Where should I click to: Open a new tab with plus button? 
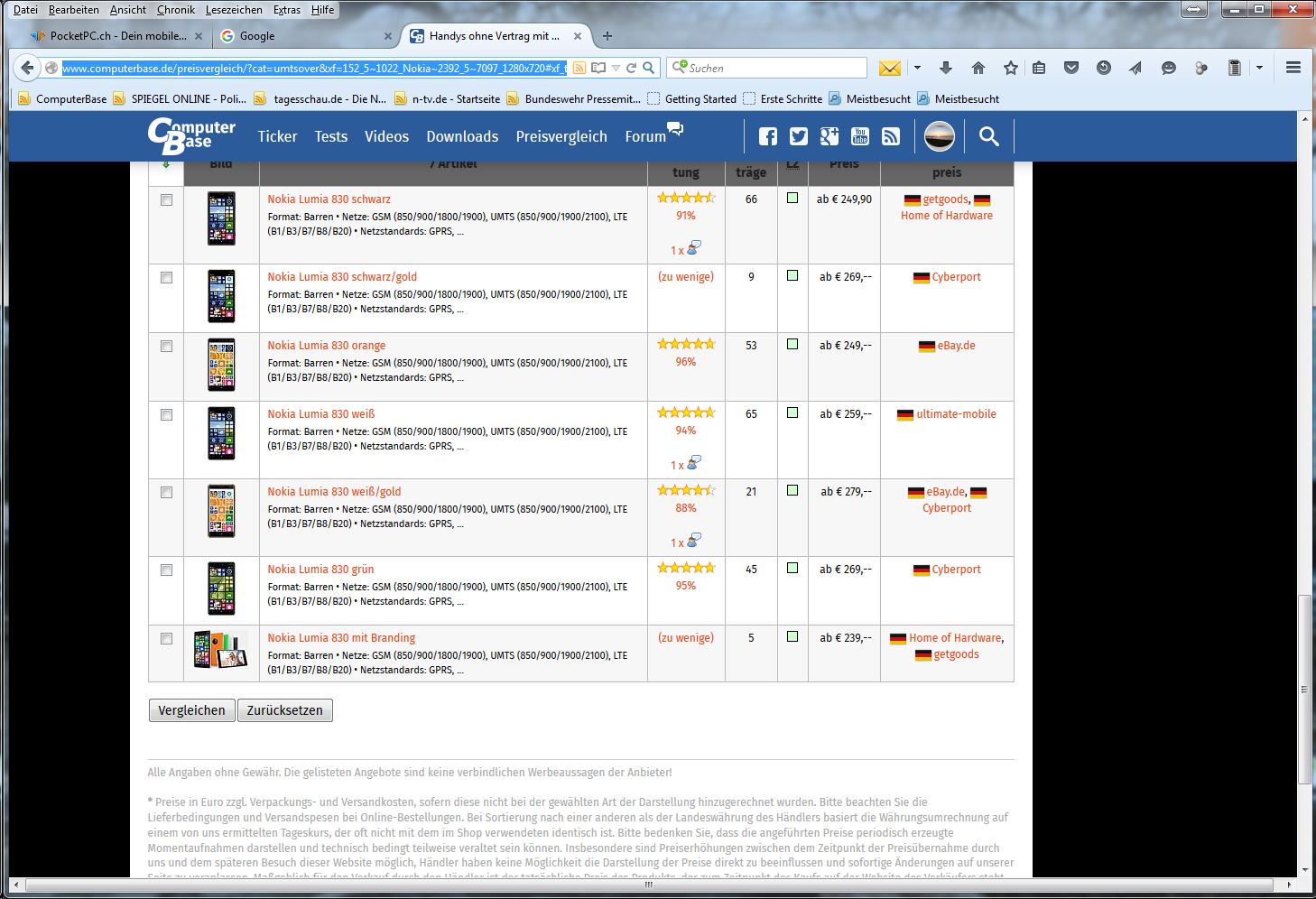[x=607, y=36]
